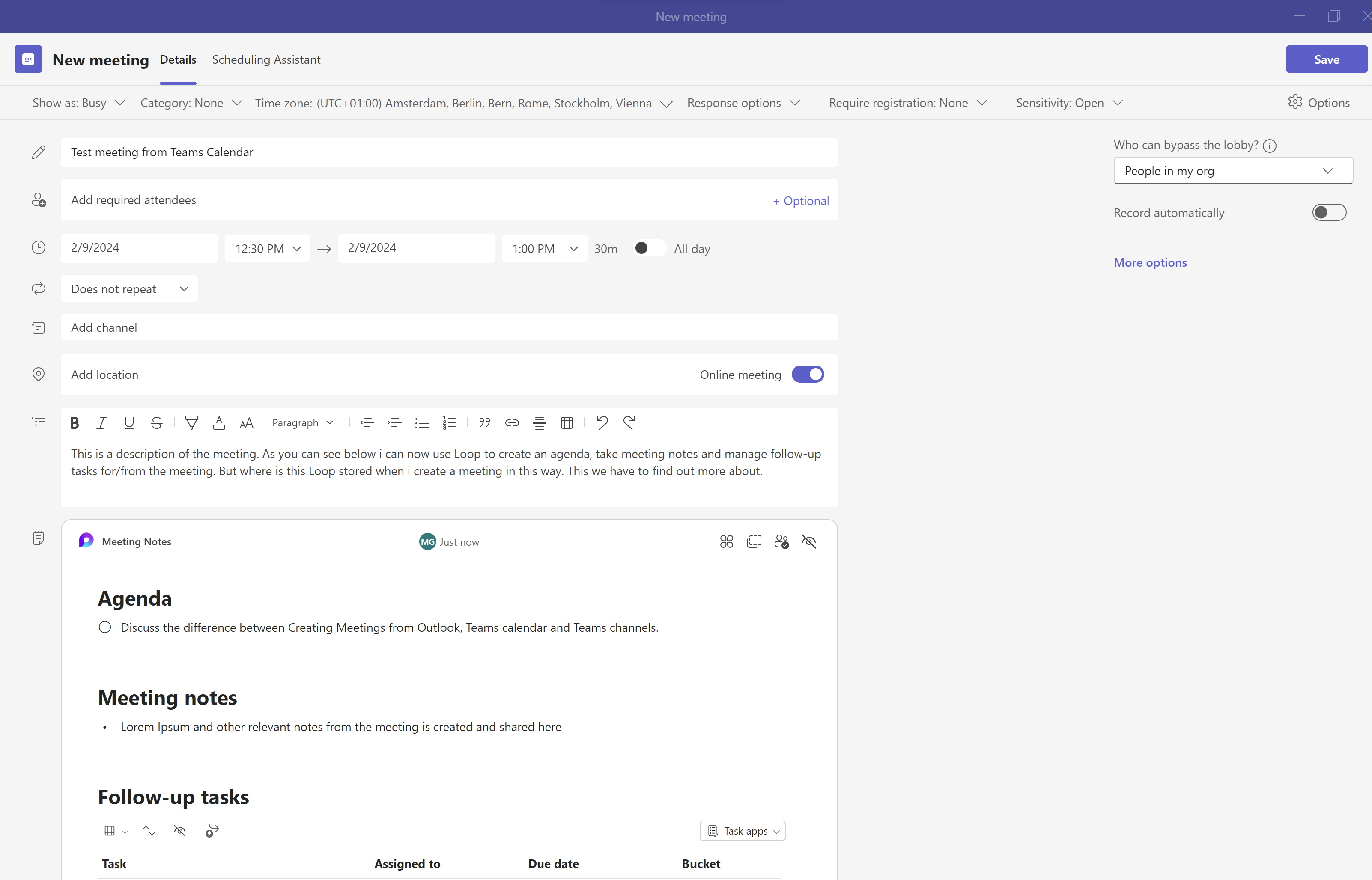Undo the last edit in the description
The image size is (1372, 880).
(602, 423)
